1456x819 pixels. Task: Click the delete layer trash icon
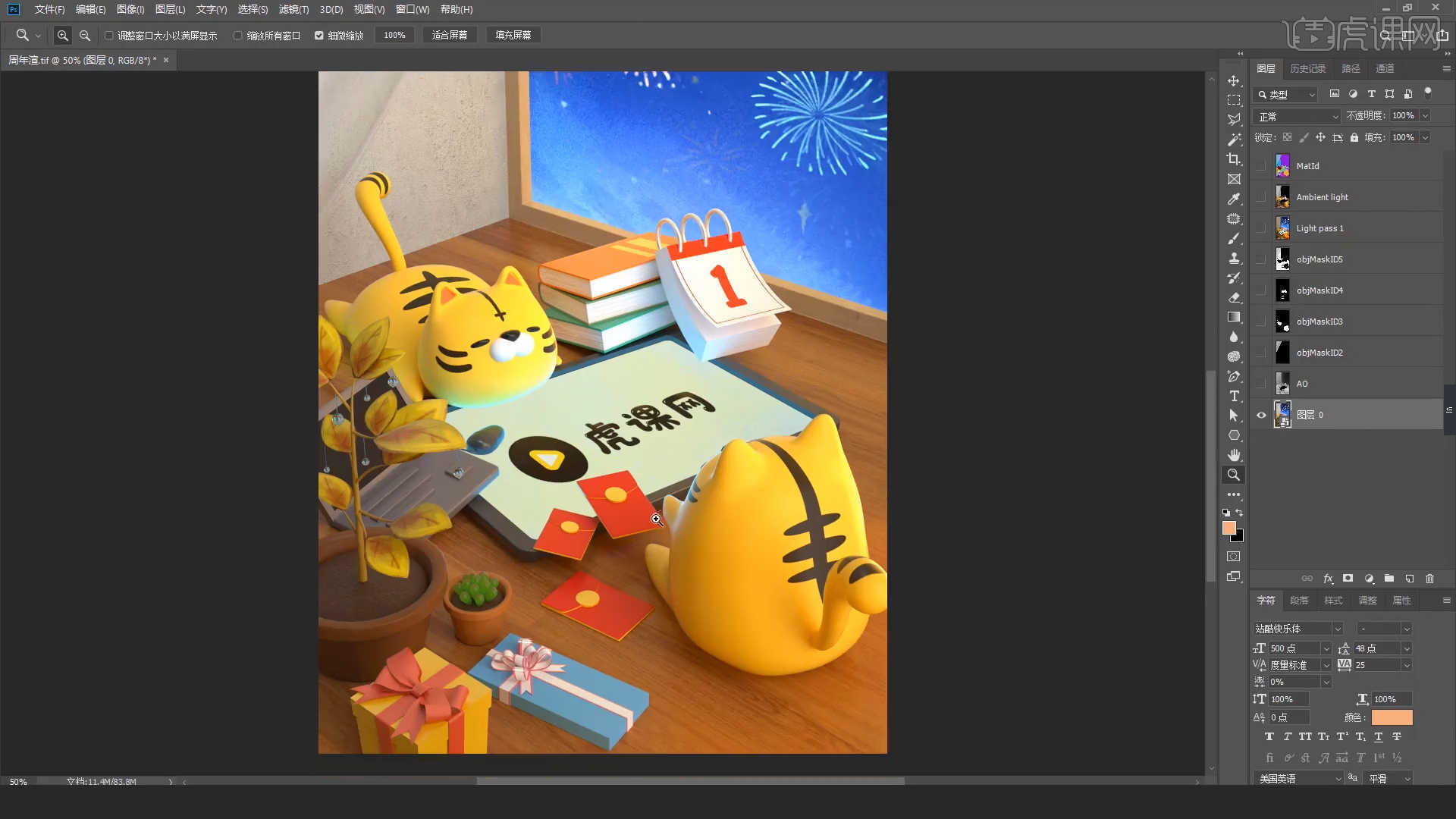[1429, 579]
